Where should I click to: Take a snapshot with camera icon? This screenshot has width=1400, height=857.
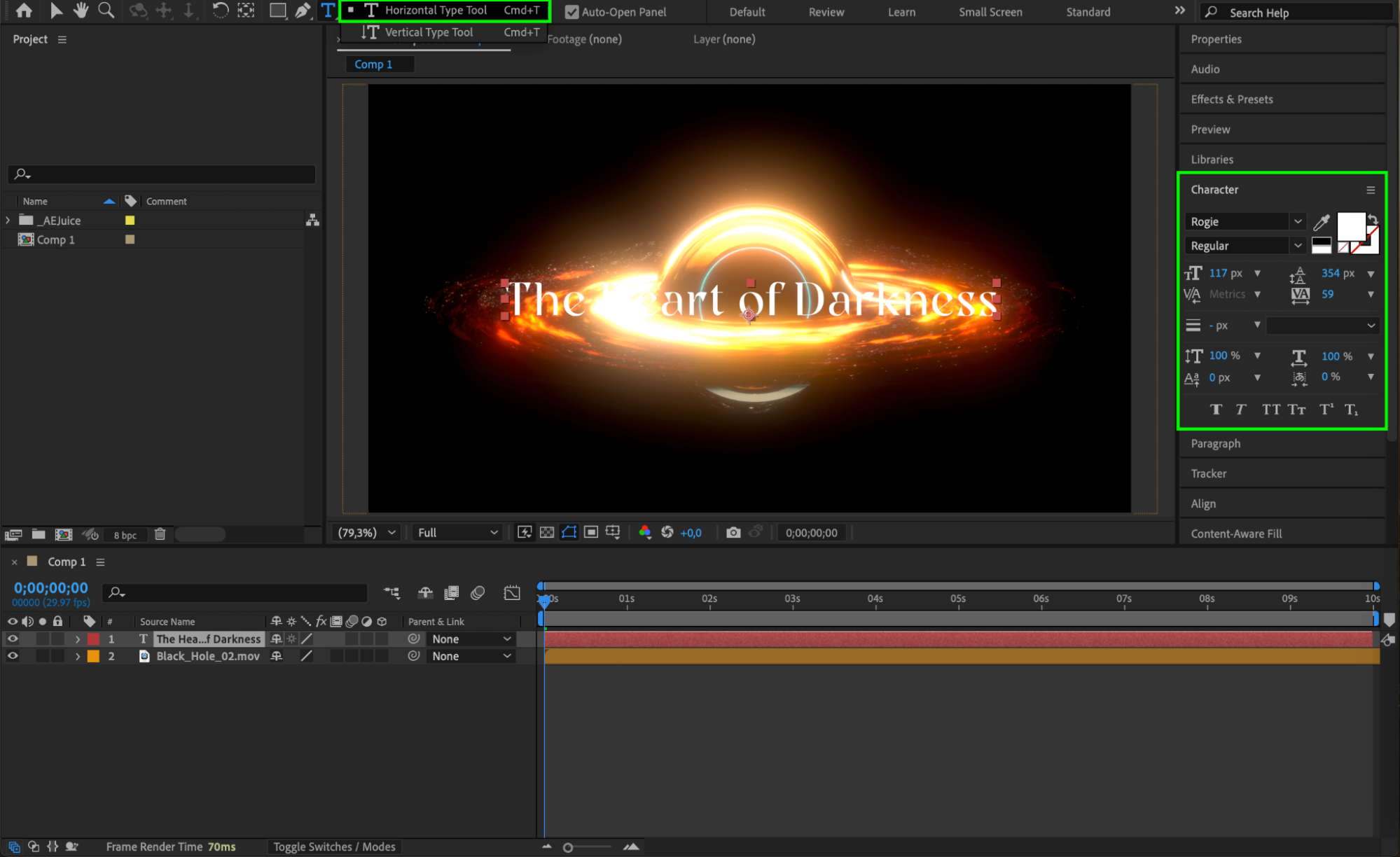click(x=733, y=533)
